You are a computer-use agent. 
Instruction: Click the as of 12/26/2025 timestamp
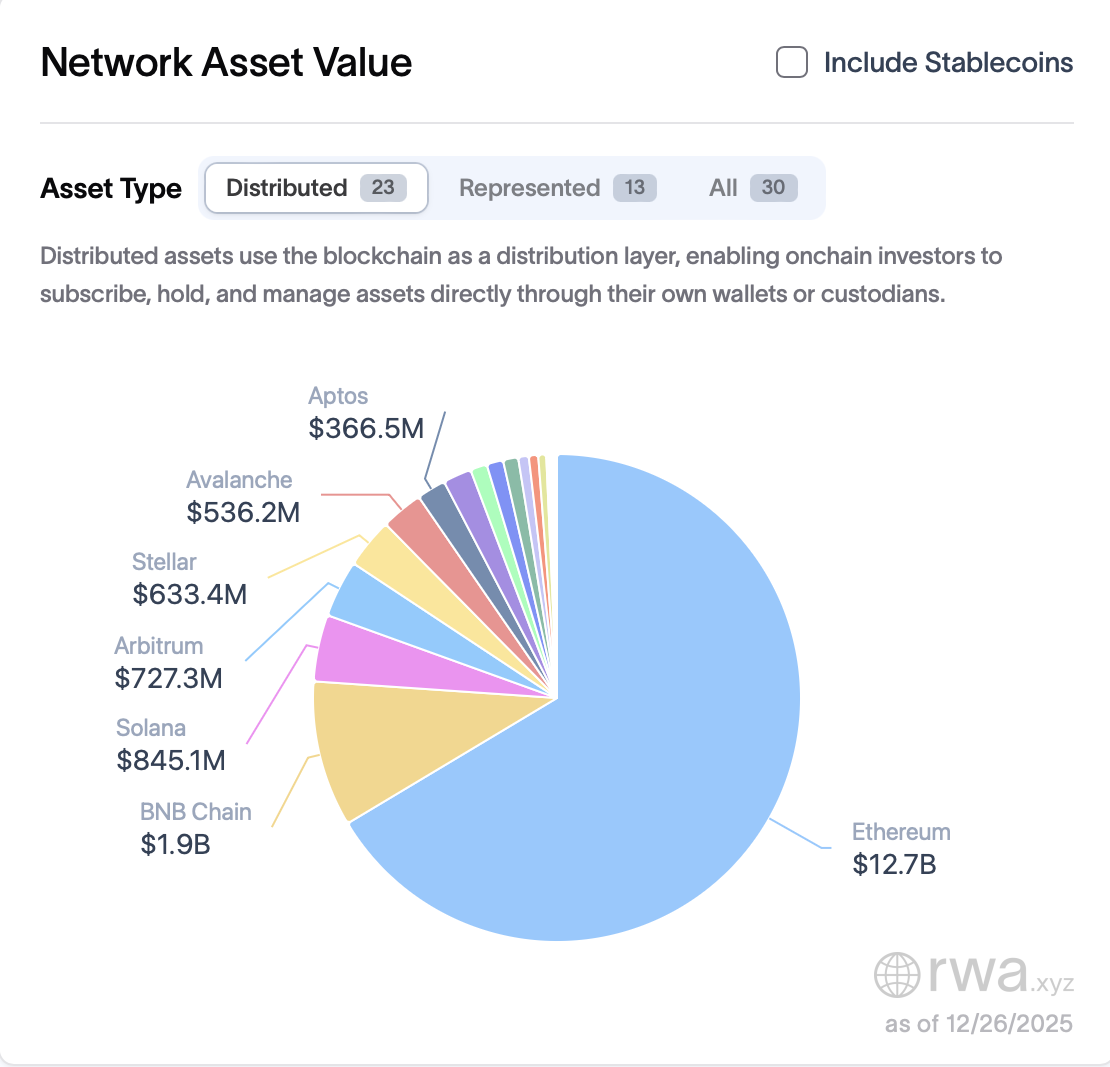(978, 1023)
